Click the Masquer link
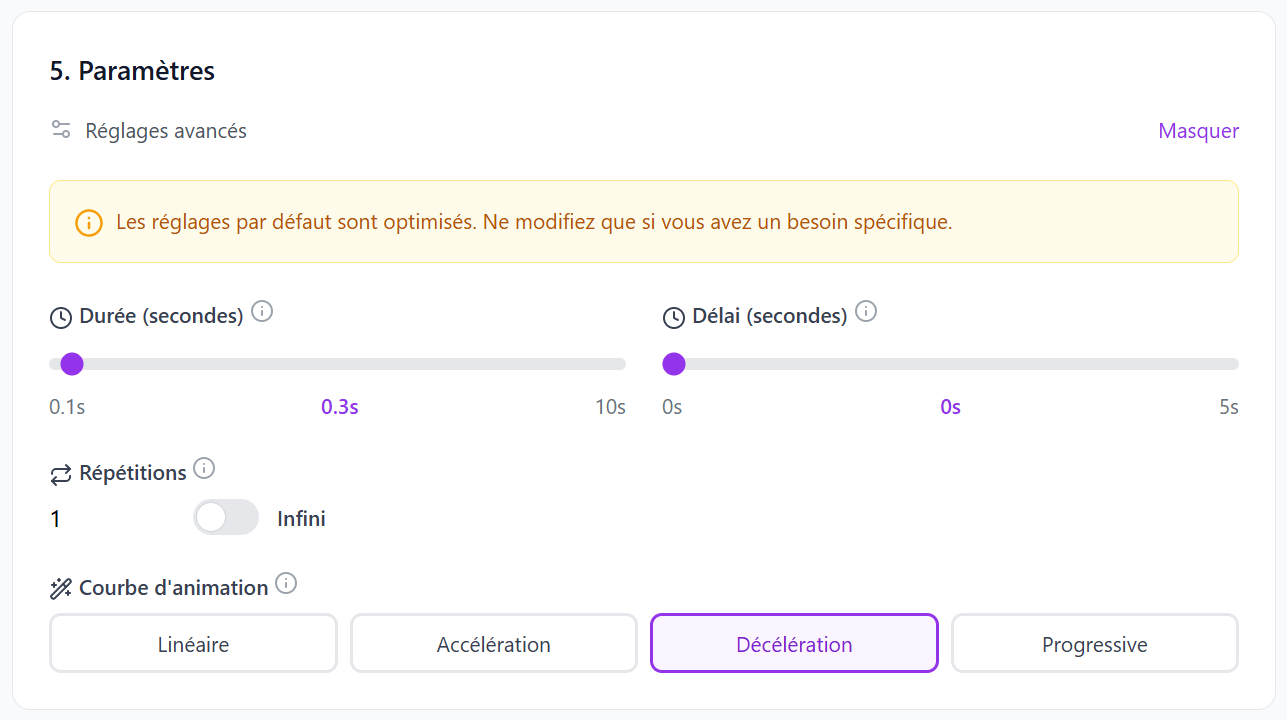This screenshot has height=720, width=1287. tap(1197, 130)
